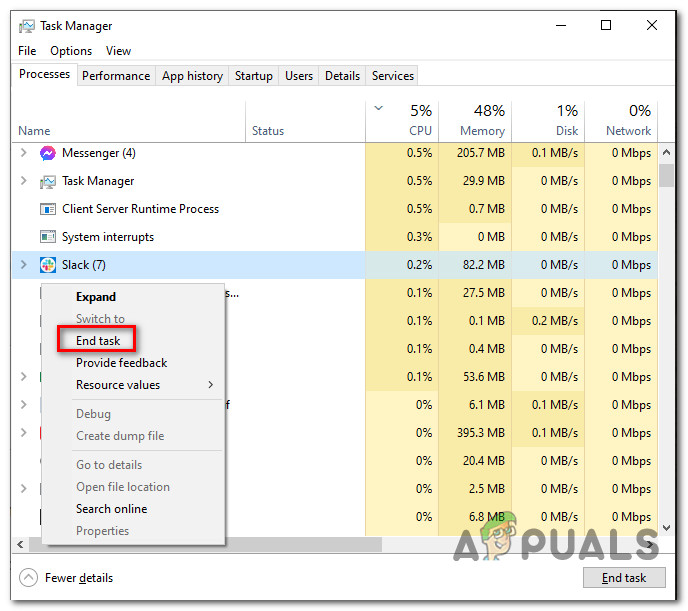
Task: Open the File menu
Action: pos(27,51)
